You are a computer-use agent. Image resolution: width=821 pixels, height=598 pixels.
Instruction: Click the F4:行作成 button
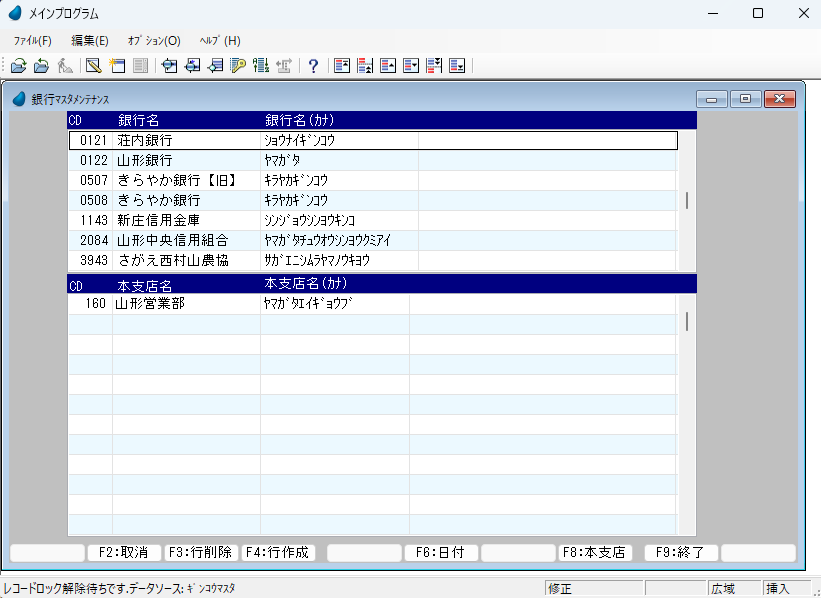click(x=279, y=552)
